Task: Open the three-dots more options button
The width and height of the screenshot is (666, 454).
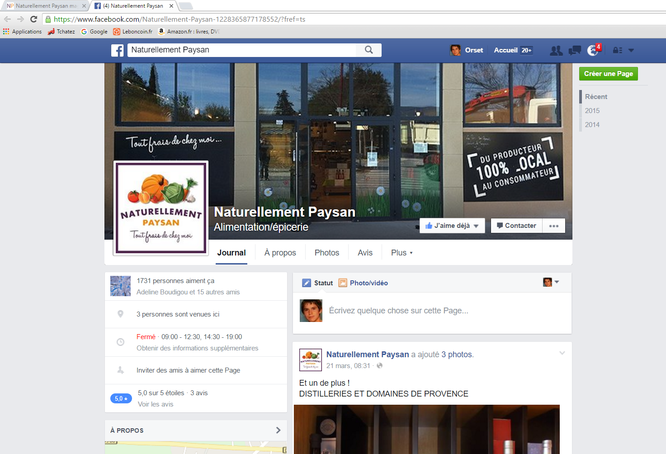Action: pyautogui.click(x=553, y=226)
